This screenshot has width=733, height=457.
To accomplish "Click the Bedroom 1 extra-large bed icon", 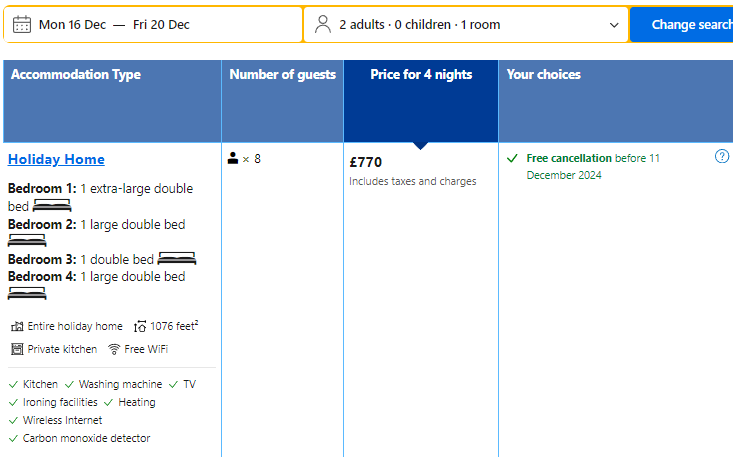I will pos(52,206).
